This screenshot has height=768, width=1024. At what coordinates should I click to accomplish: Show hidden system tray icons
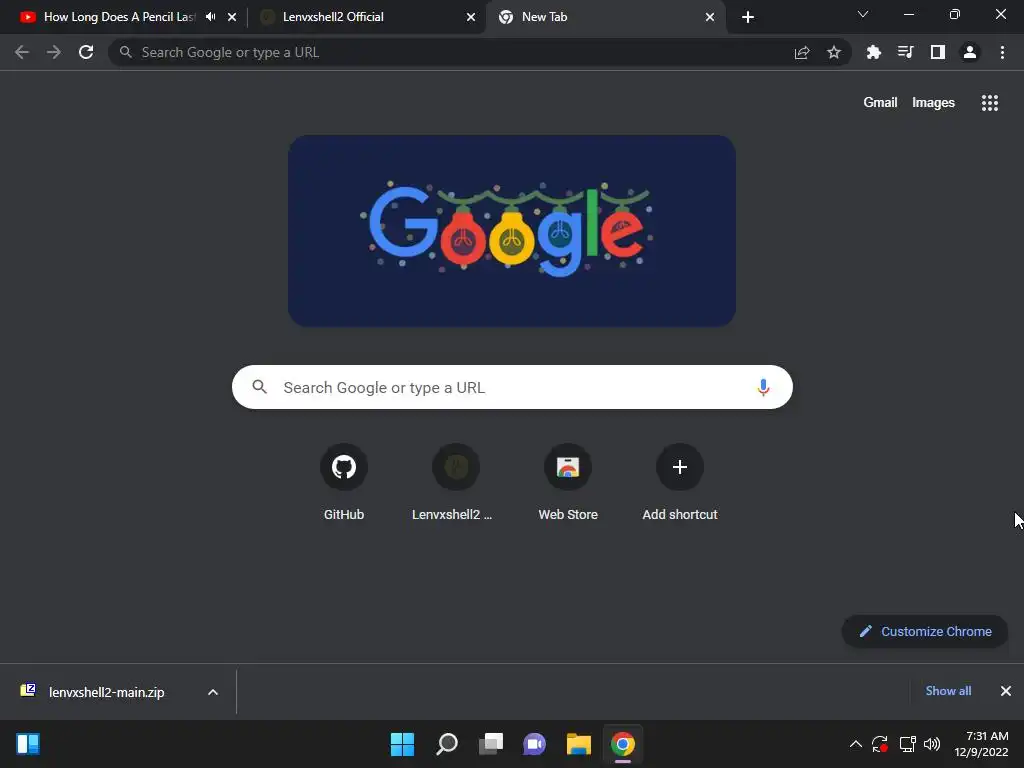[856, 744]
